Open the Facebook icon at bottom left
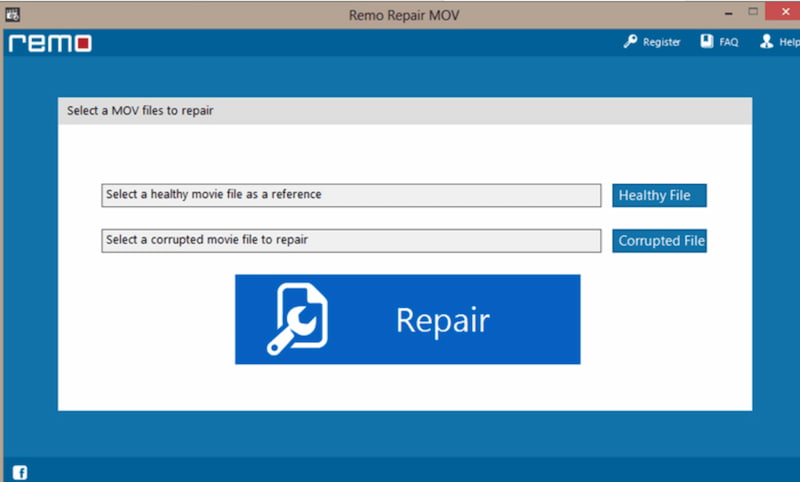This screenshot has height=482, width=800. [x=20, y=472]
